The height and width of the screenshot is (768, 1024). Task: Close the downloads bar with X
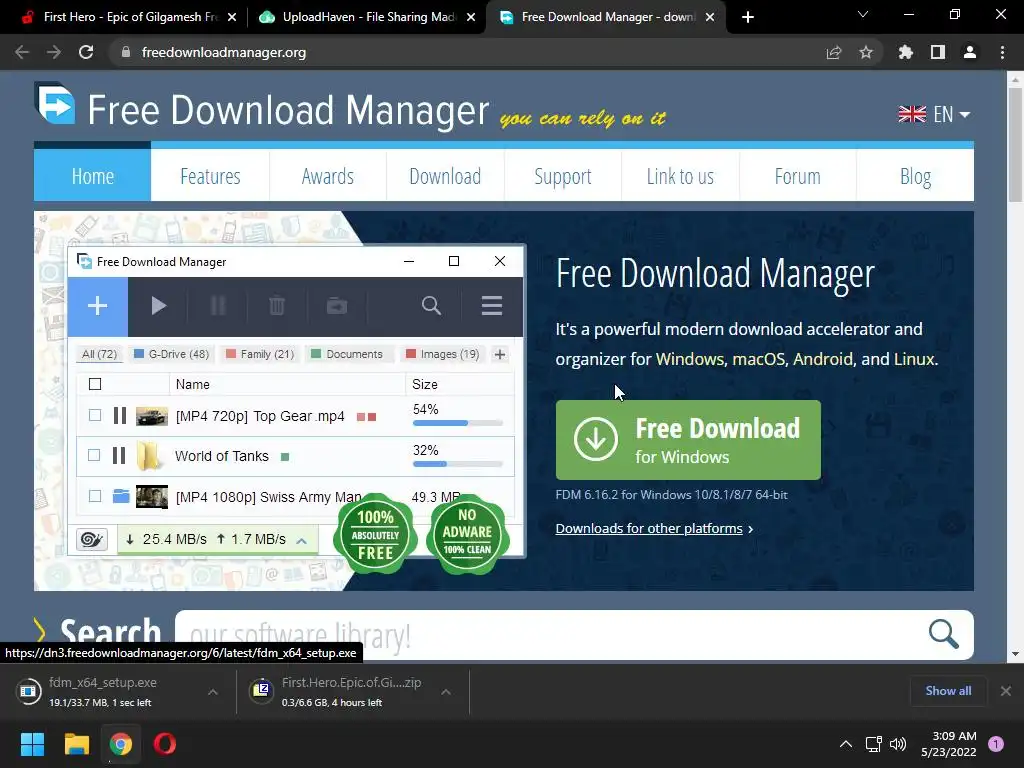(x=1006, y=691)
